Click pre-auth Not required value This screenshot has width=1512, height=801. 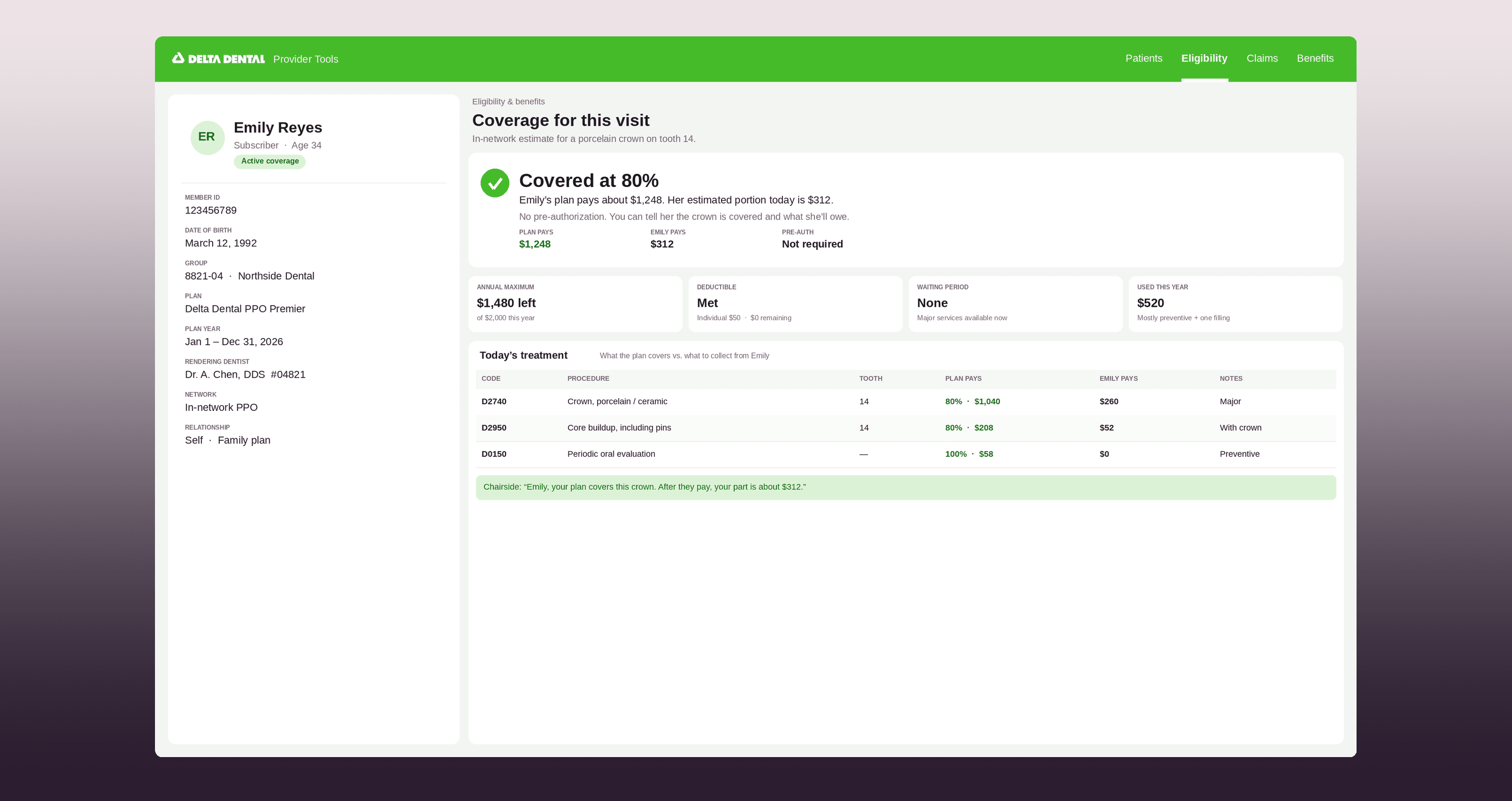tap(812, 244)
